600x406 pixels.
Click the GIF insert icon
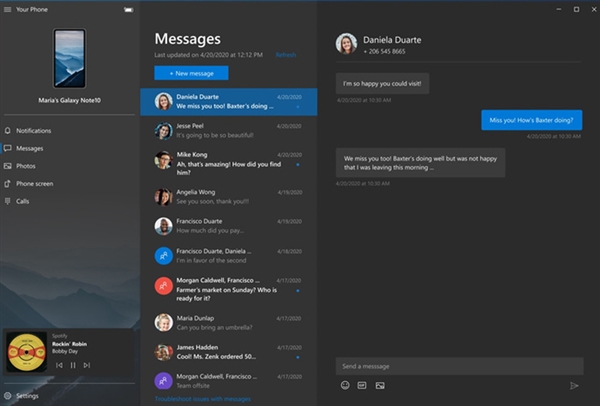coord(362,385)
